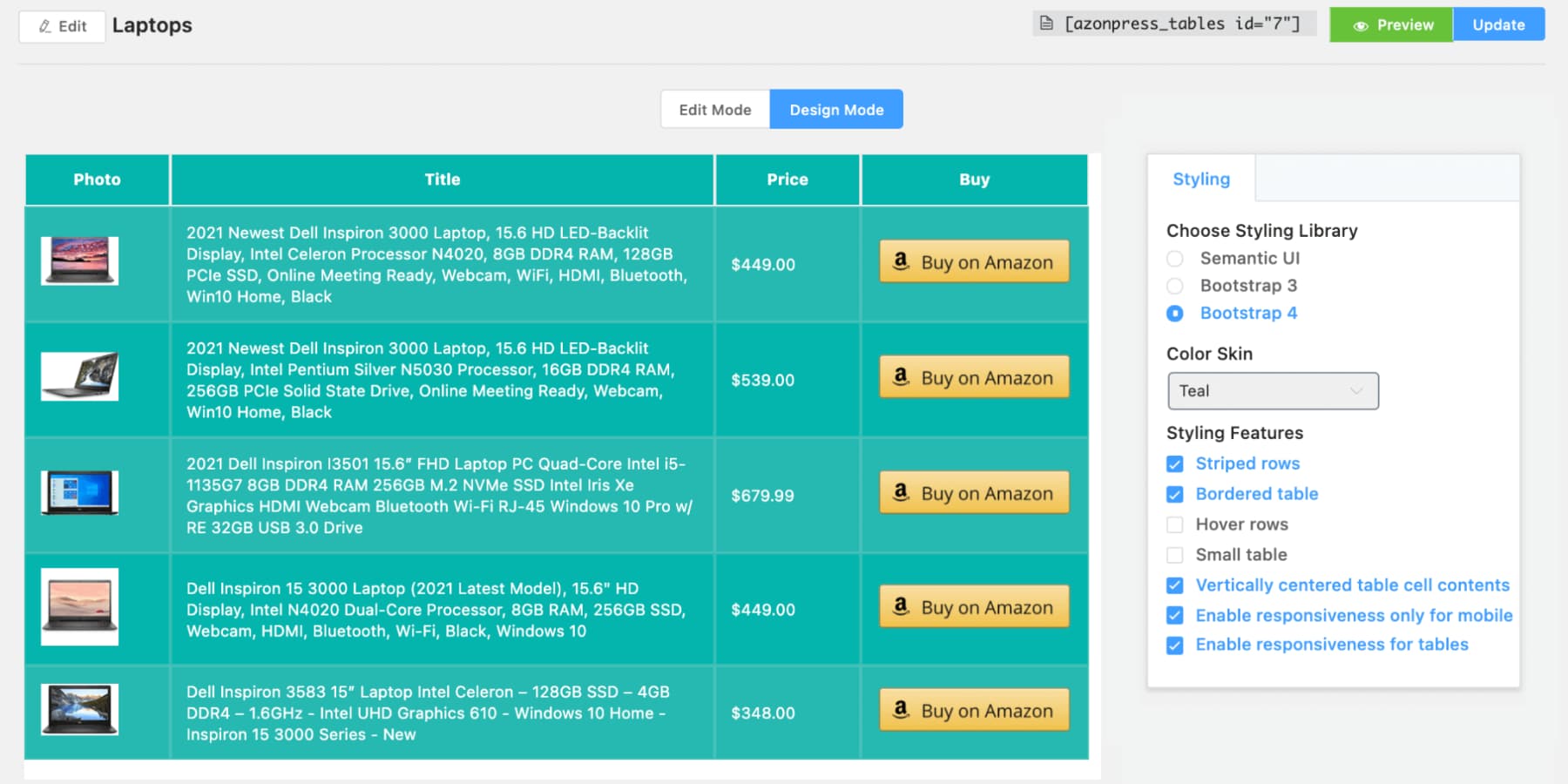Click the Amazon logo on the first Buy button

click(901, 261)
